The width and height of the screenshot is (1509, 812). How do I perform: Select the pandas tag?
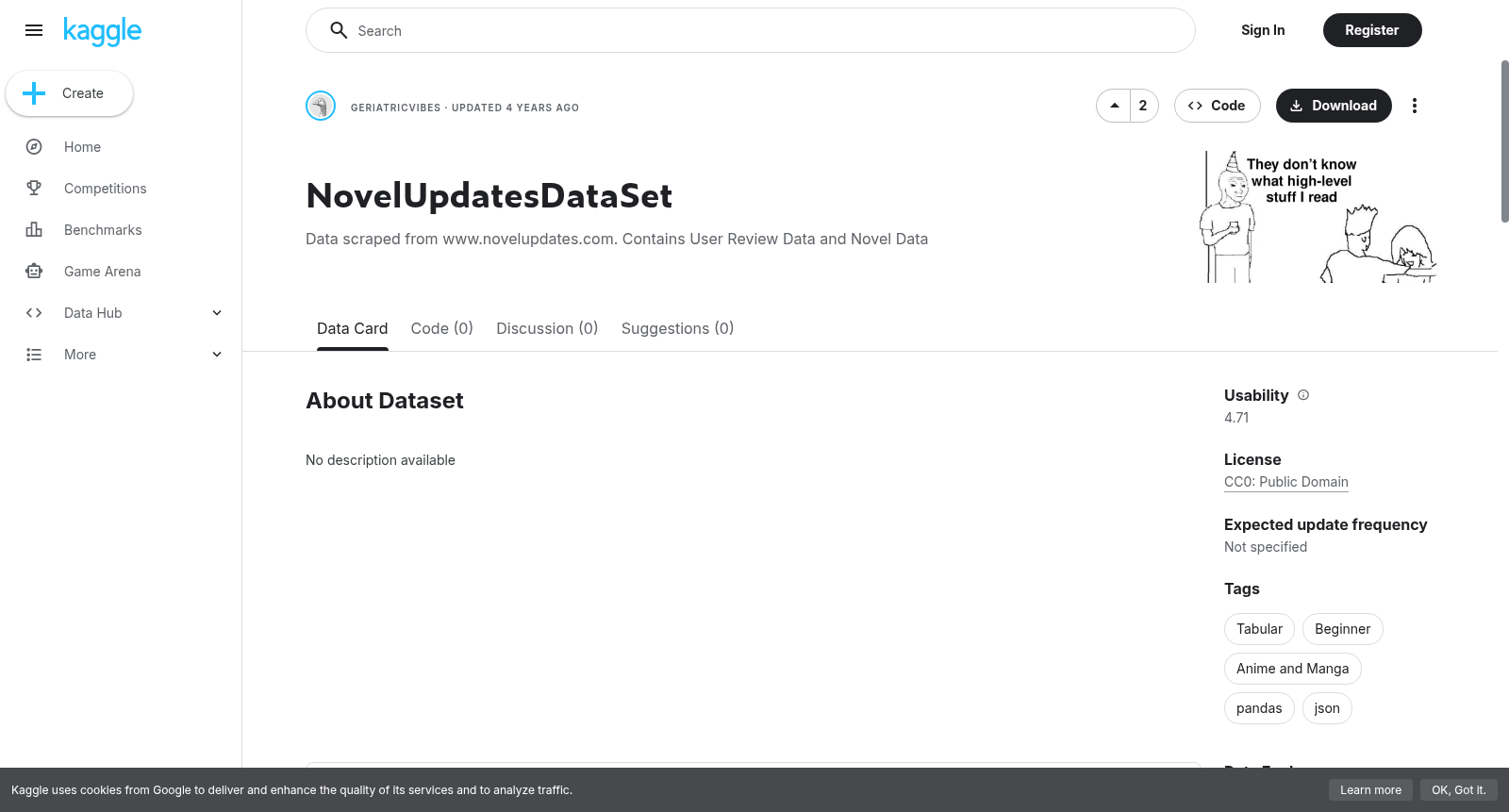(x=1259, y=708)
